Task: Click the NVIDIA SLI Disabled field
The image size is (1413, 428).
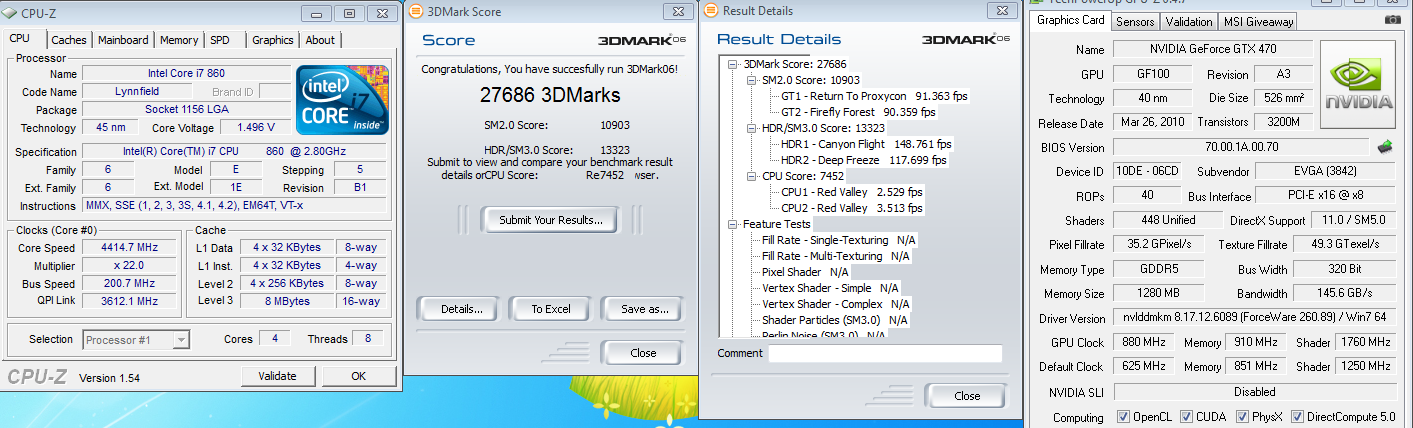Action: [x=1254, y=392]
